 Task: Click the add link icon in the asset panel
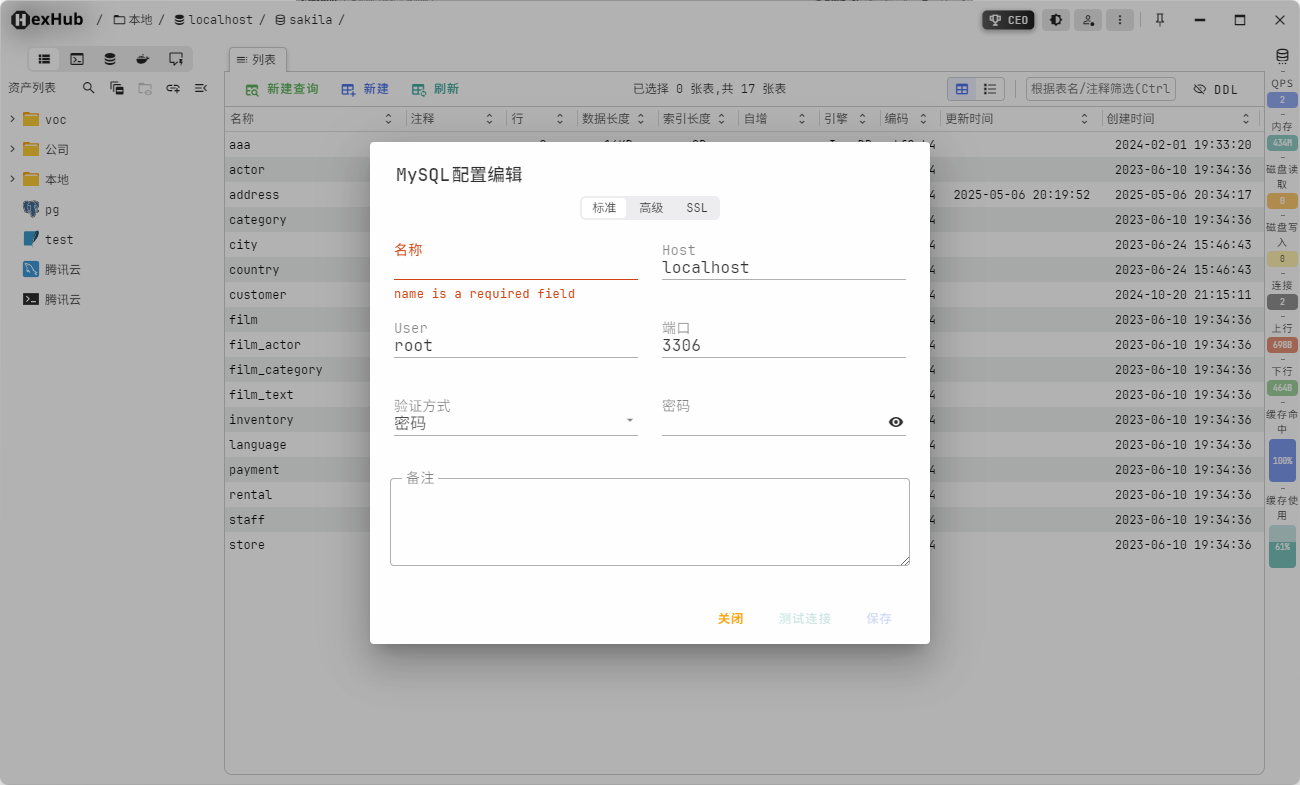(x=171, y=88)
